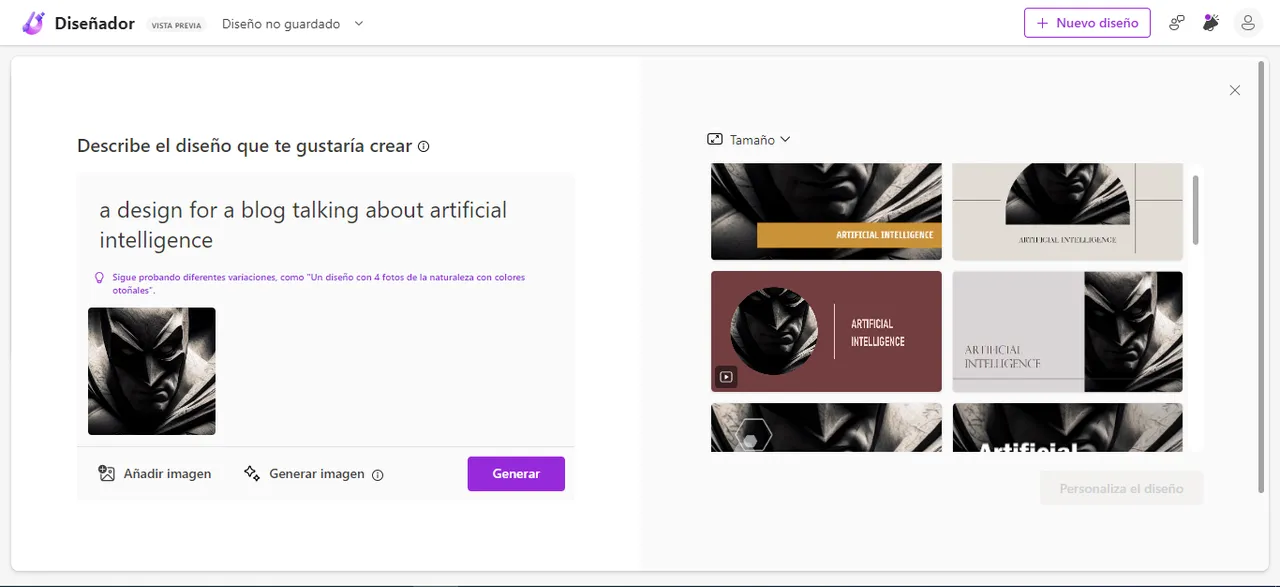
Task: Click the Tamaño aspect ratio icon
Action: tap(715, 140)
